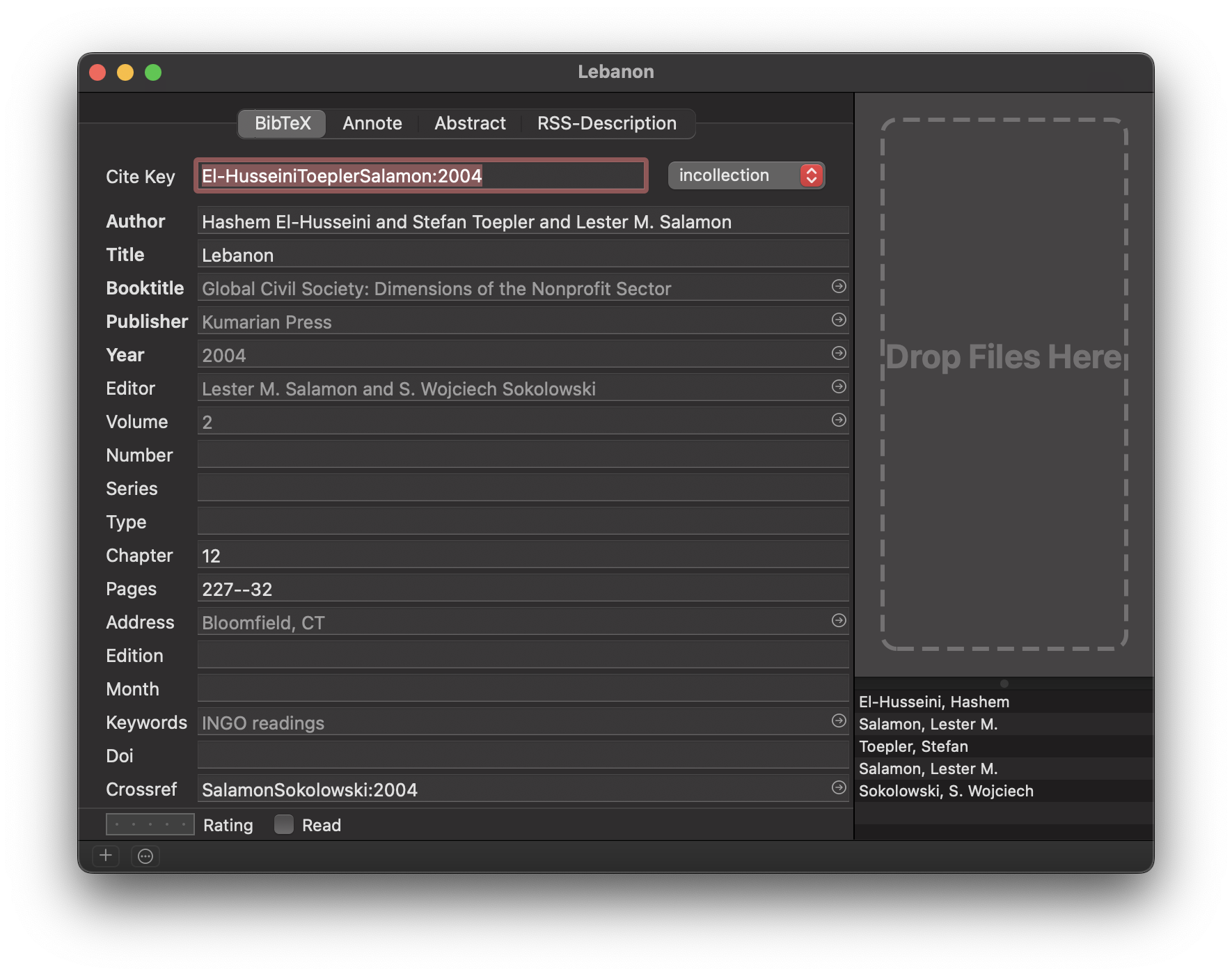1232x976 pixels.
Task: Open the Year field's crossref arrow icon
Action: (838, 354)
